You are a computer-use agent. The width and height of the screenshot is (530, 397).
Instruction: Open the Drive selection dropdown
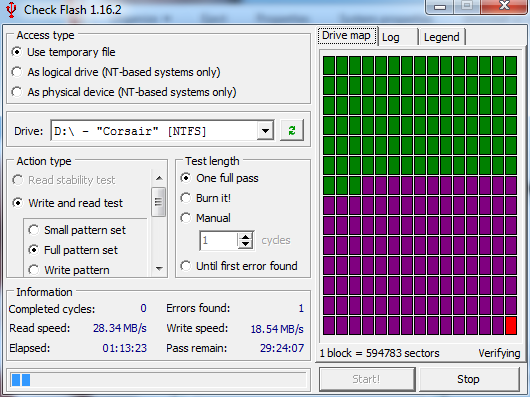pos(265,131)
